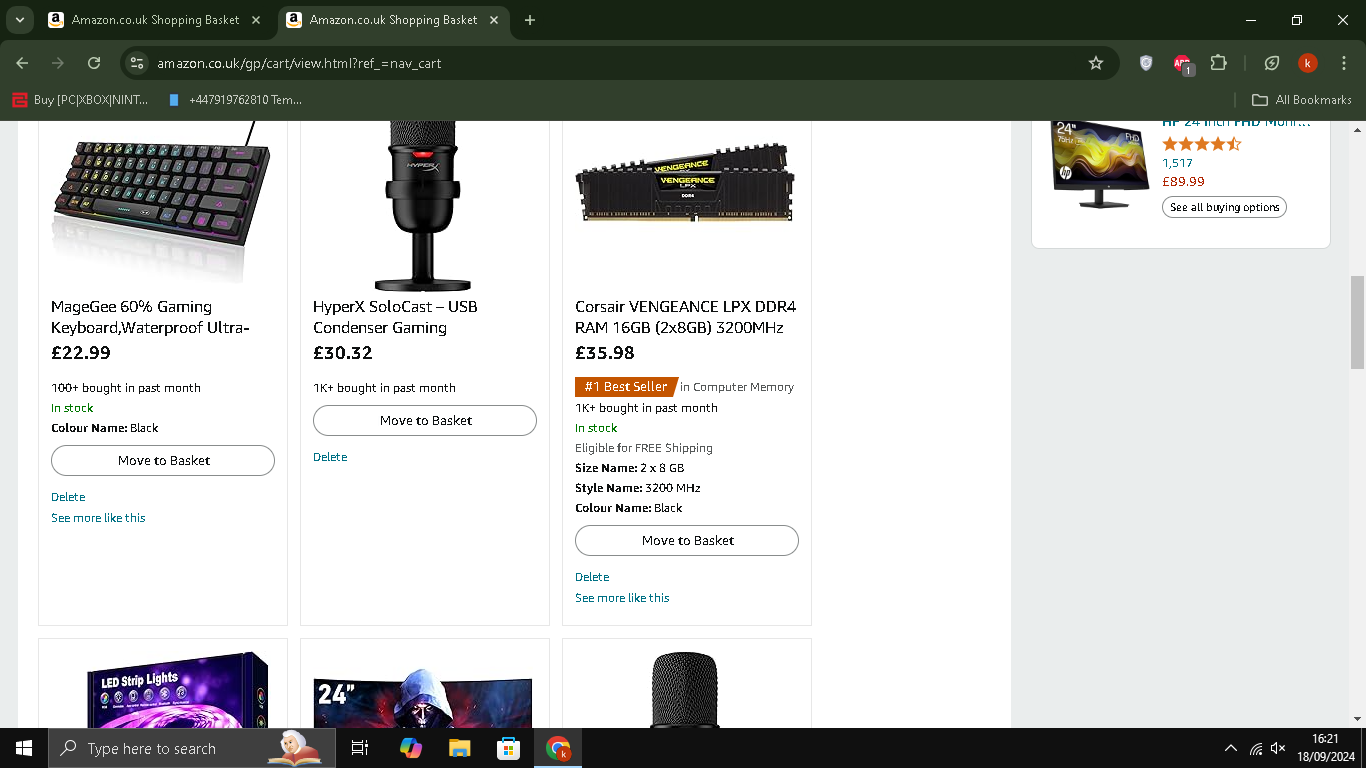Open the HP monitor star rating
The image size is (1366, 768).
[1201, 144]
